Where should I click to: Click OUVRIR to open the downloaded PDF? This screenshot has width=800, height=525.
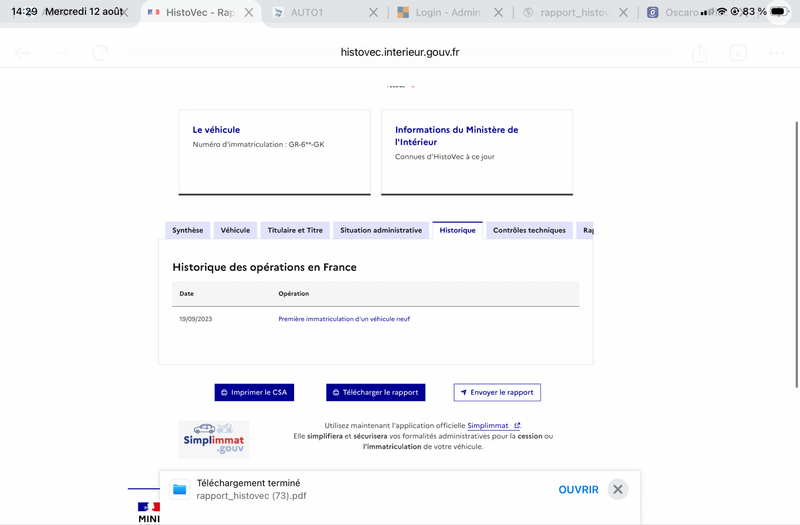(x=579, y=490)
